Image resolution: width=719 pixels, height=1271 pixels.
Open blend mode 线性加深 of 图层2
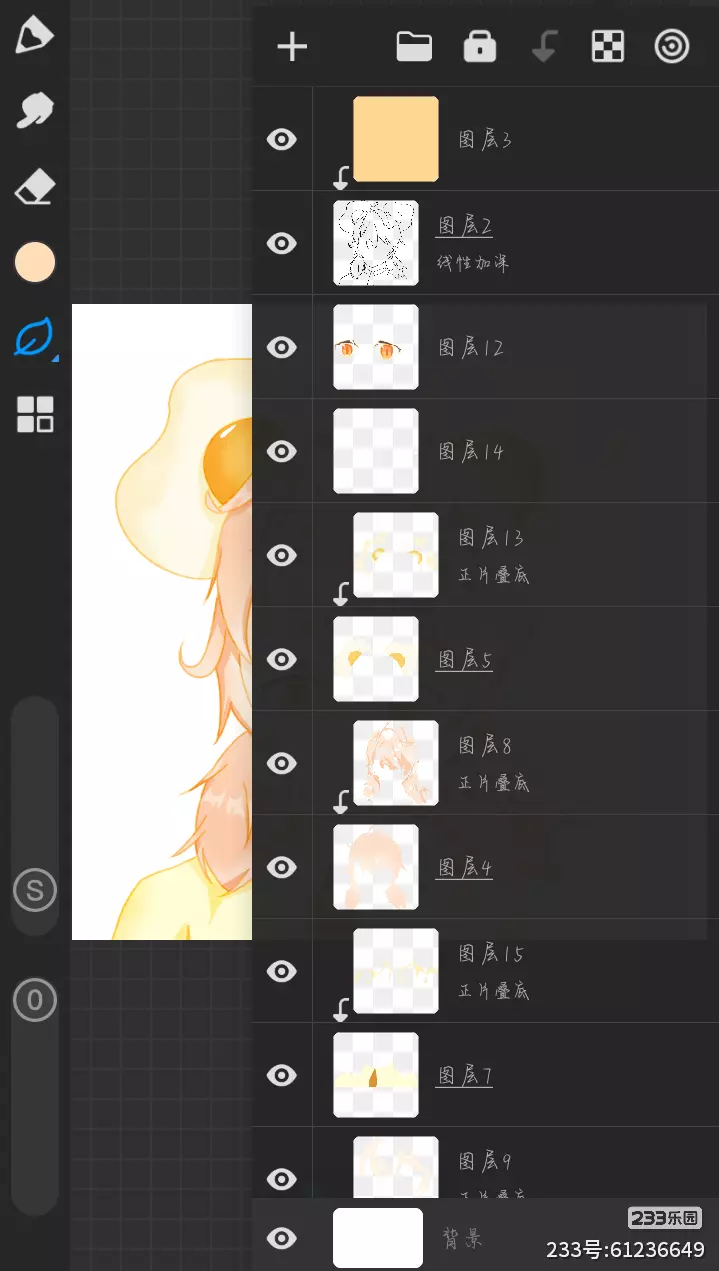pos(473,263)
